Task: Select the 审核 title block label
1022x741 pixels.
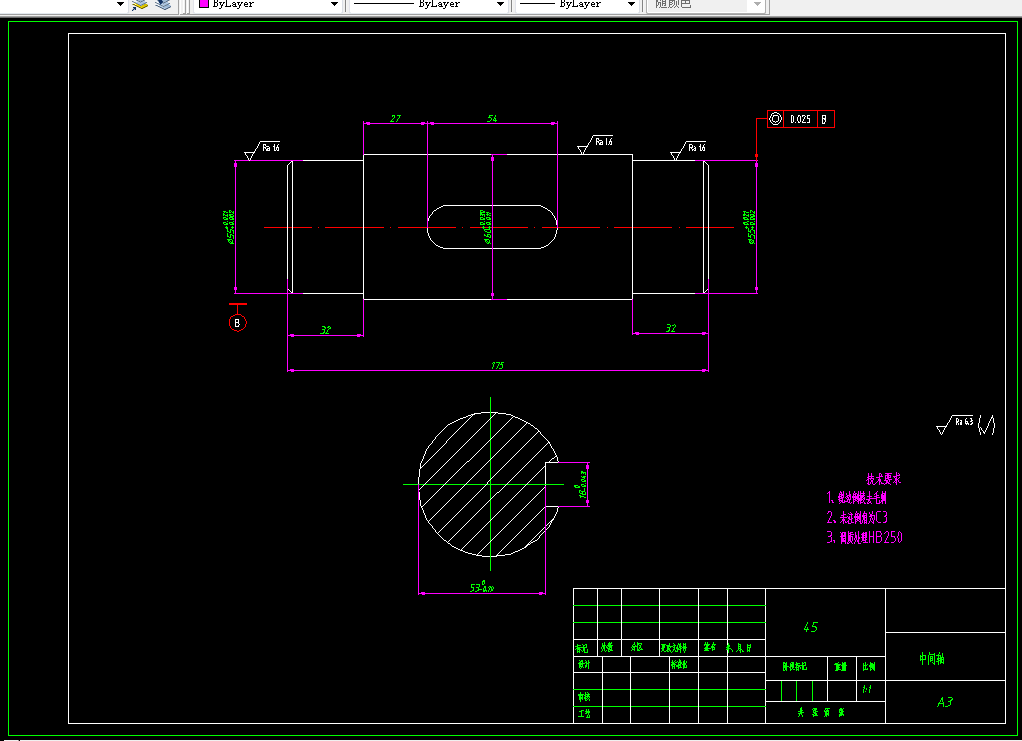Action: pos(583,697)
